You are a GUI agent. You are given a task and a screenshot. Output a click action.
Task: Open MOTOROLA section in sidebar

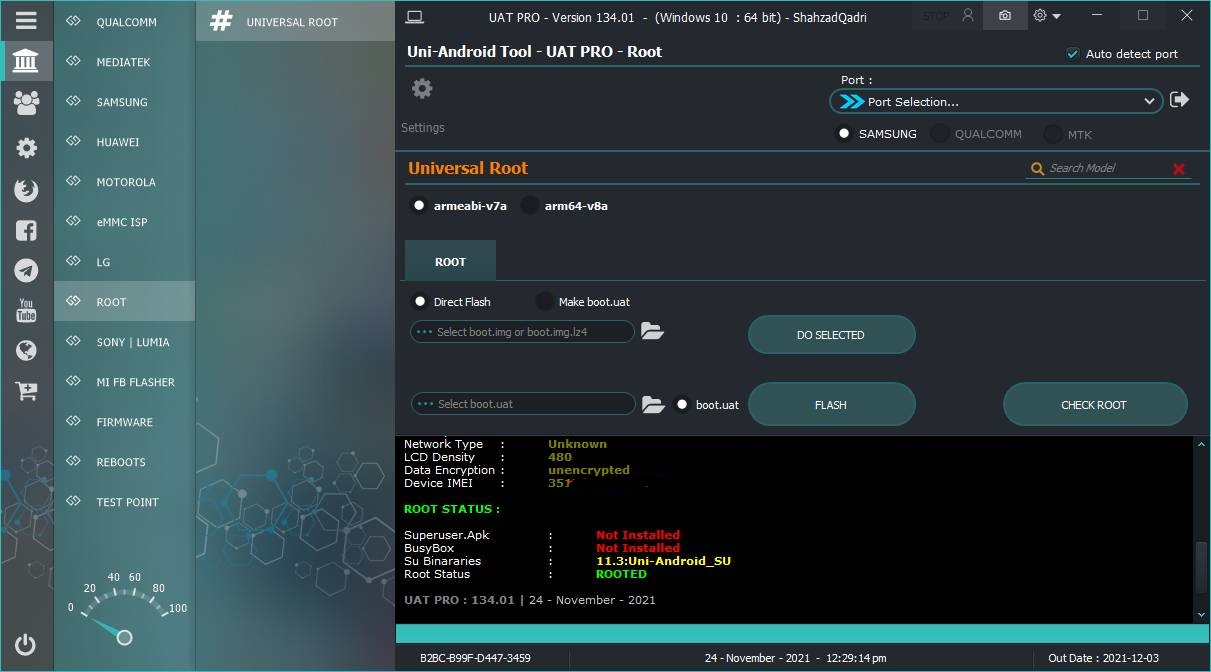[x=125, y=182]
